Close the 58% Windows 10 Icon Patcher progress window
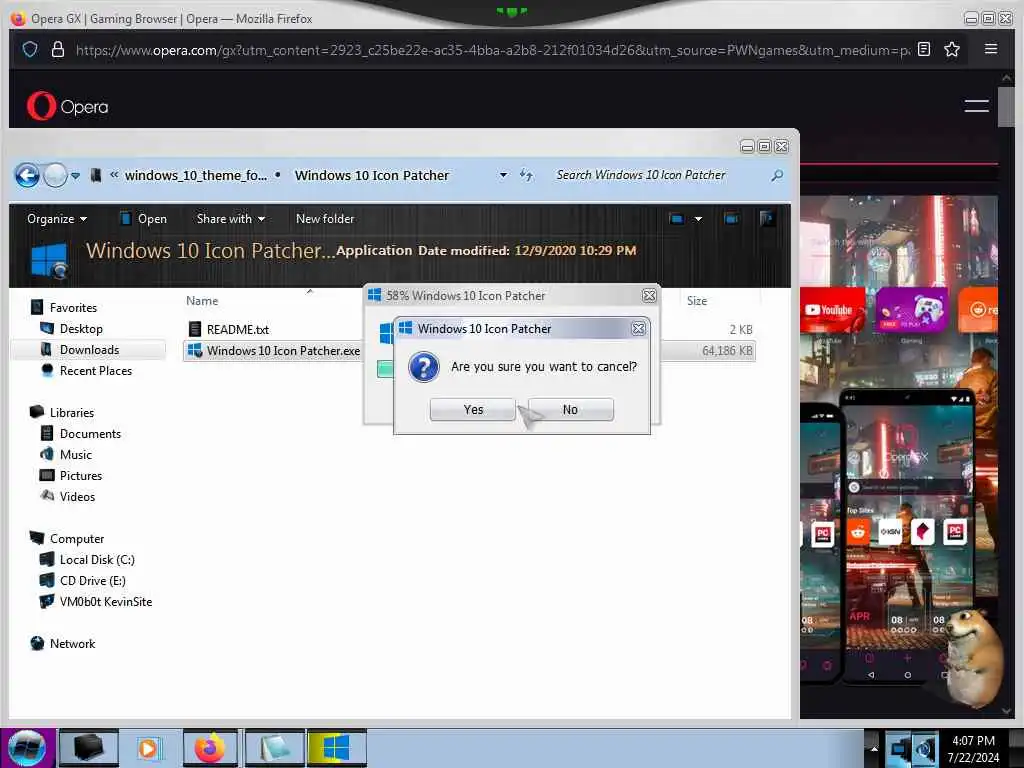Viewport: 1024px width, 768px height. click(x=649, y=296)
